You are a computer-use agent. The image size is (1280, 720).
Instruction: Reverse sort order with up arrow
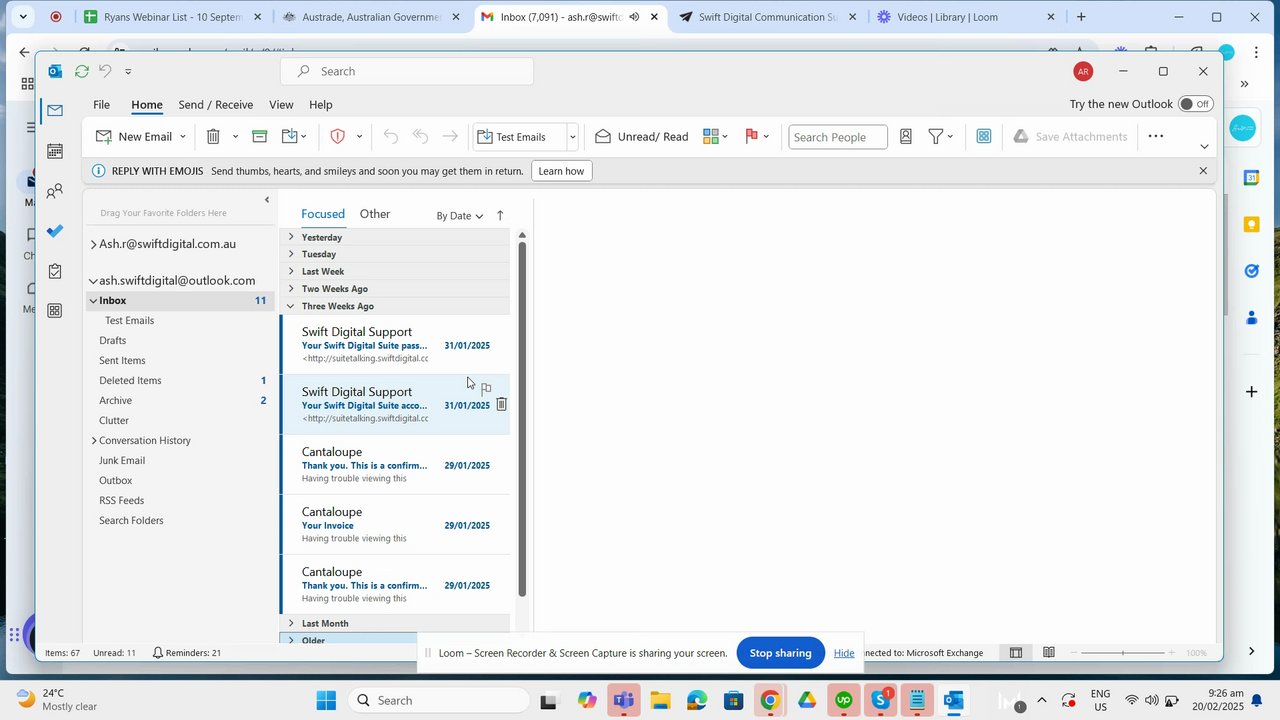[x=500, y=215]
